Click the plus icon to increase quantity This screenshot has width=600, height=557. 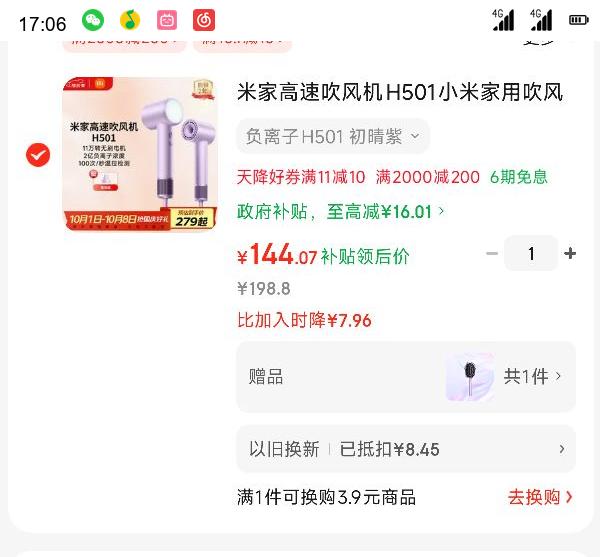coord(570,253)
